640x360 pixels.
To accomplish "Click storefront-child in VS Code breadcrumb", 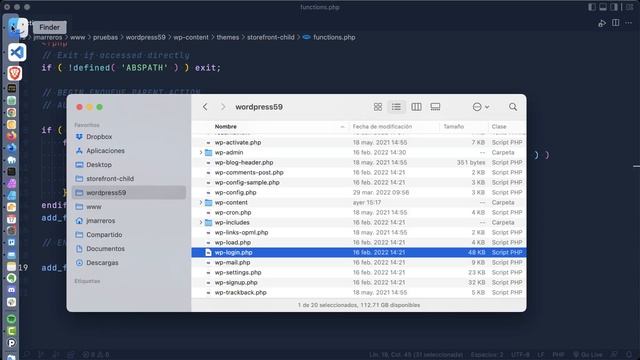I will tap(271, 37).
